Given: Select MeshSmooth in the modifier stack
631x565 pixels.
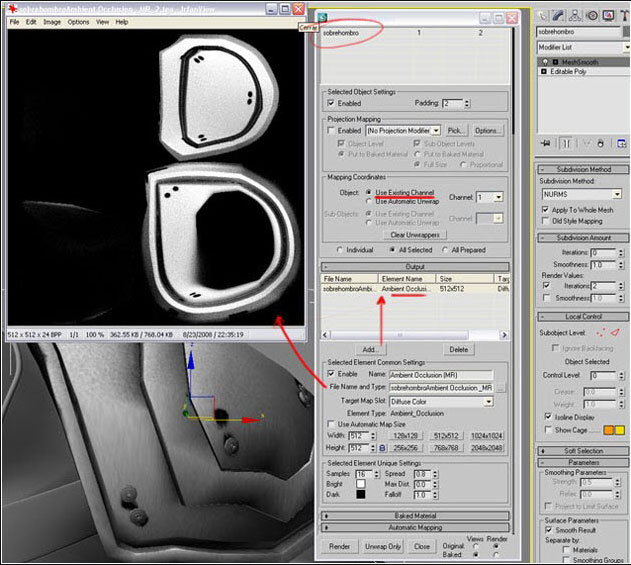Looking at the screenshot, I should 582,60.
